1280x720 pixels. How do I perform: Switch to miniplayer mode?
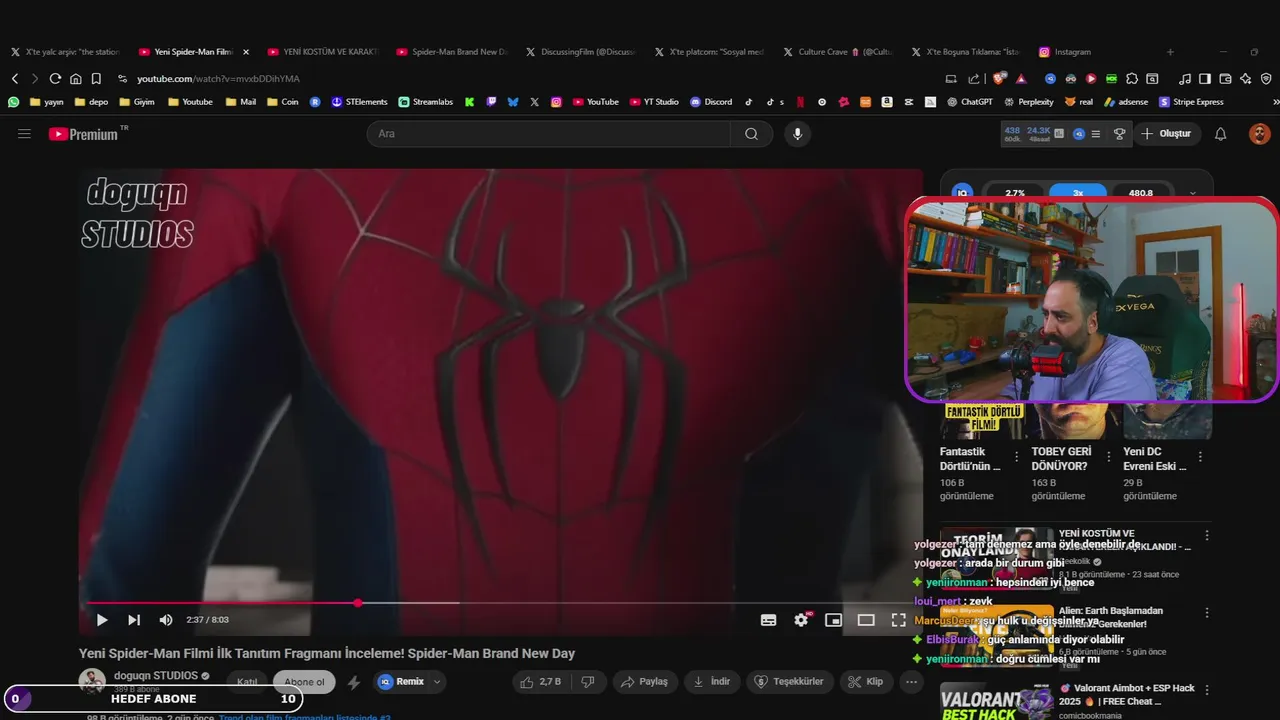point(833,620)
